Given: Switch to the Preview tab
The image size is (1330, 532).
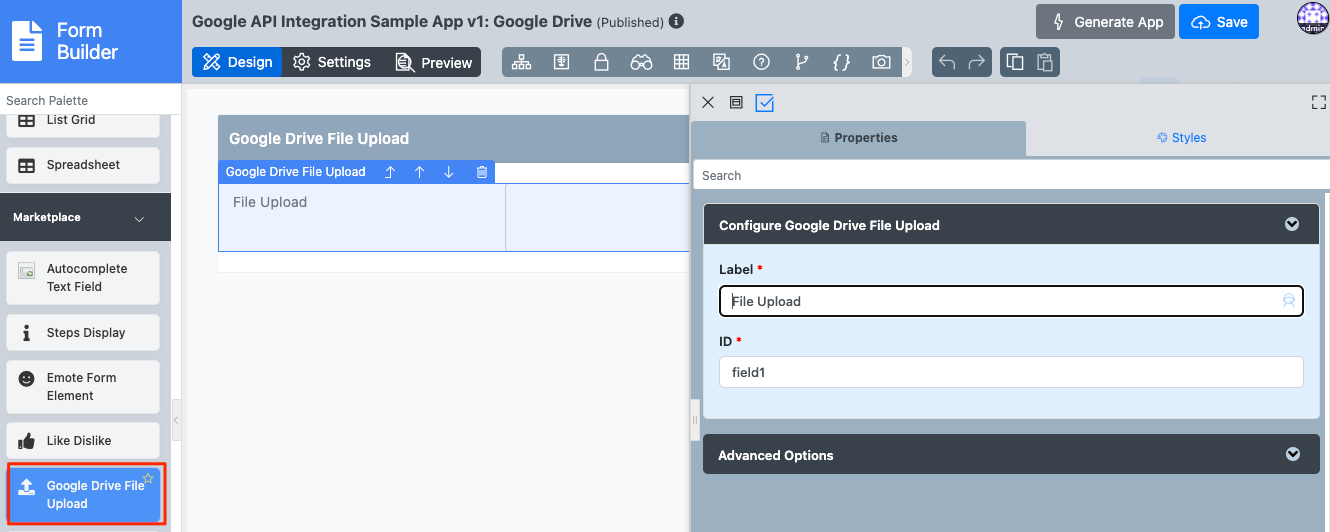Looking at the screenshot, I should point(433,62).
